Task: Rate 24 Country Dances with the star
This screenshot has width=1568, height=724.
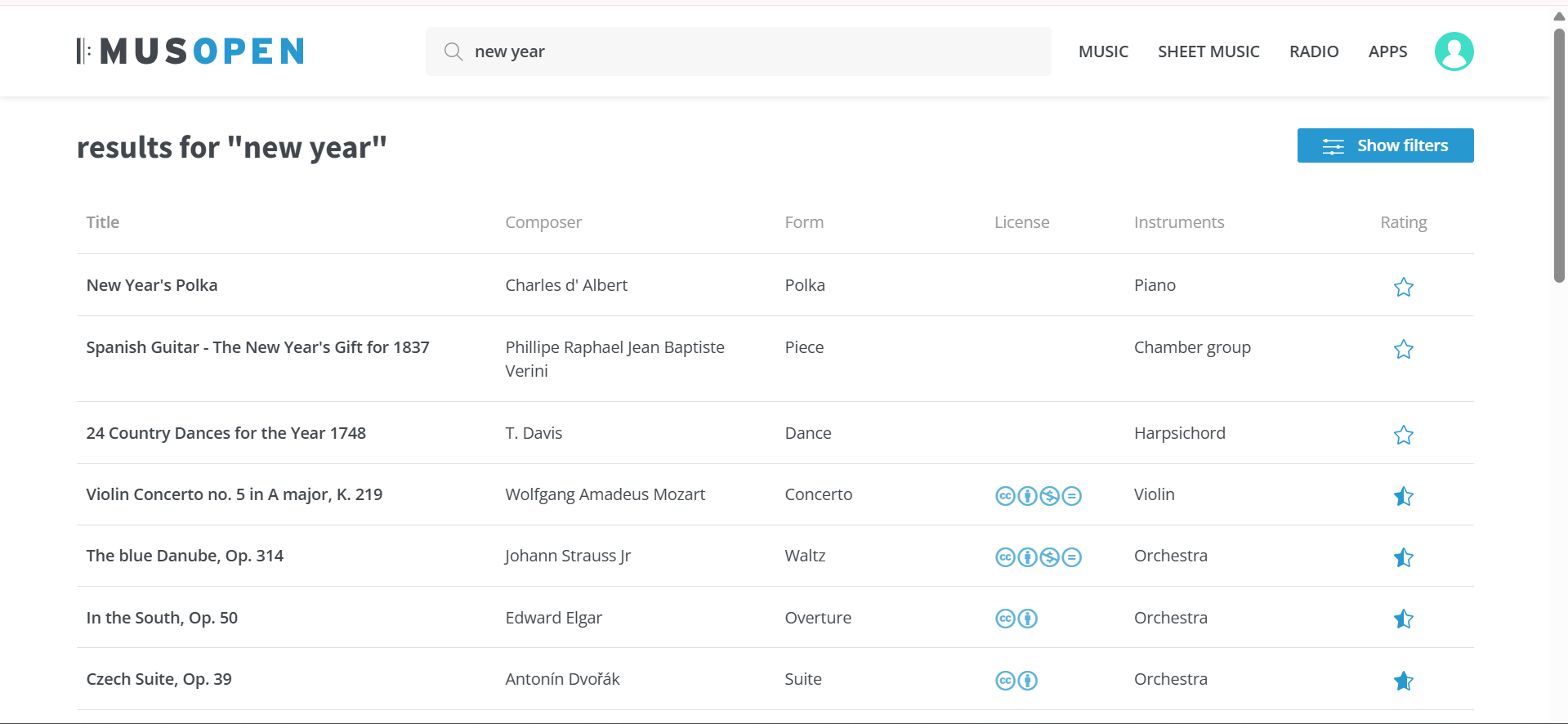Action: pos(1403,435)
